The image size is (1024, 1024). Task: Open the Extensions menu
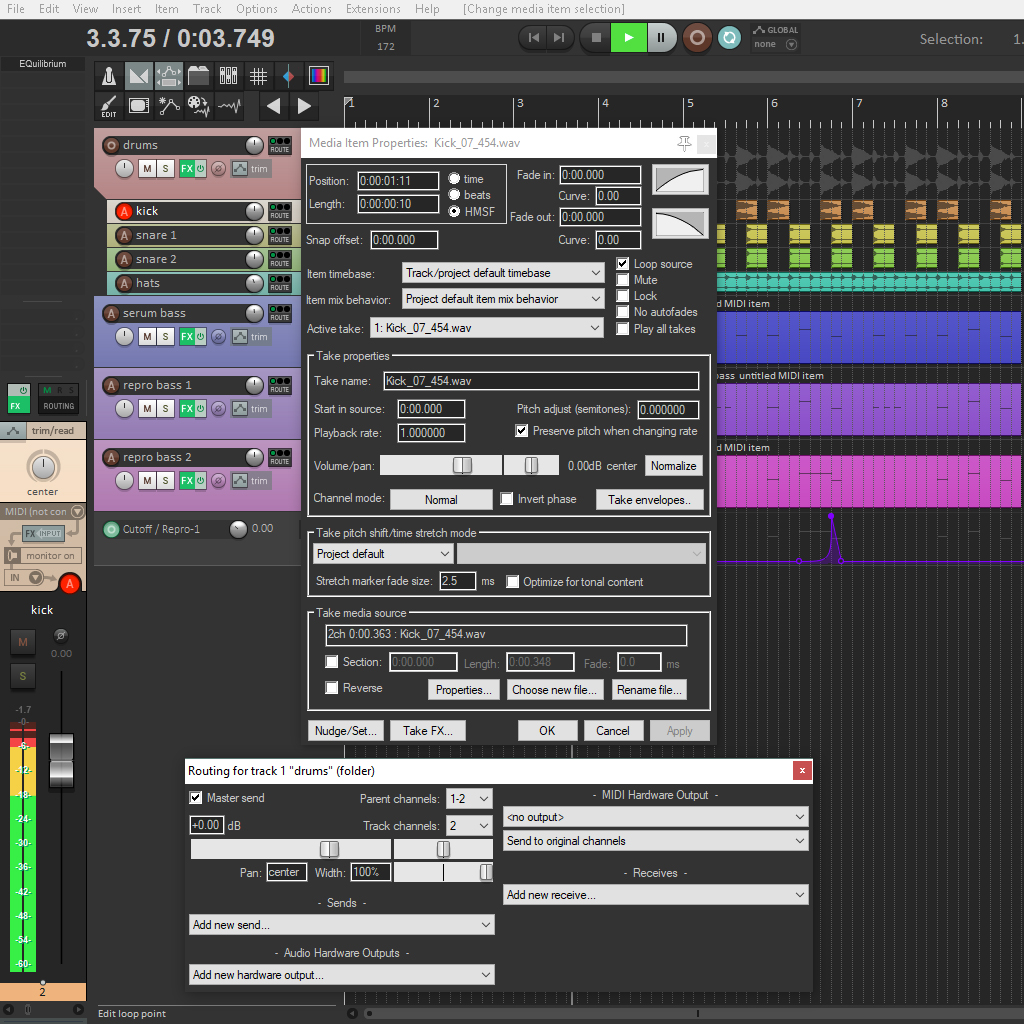[x=373, y=9]
